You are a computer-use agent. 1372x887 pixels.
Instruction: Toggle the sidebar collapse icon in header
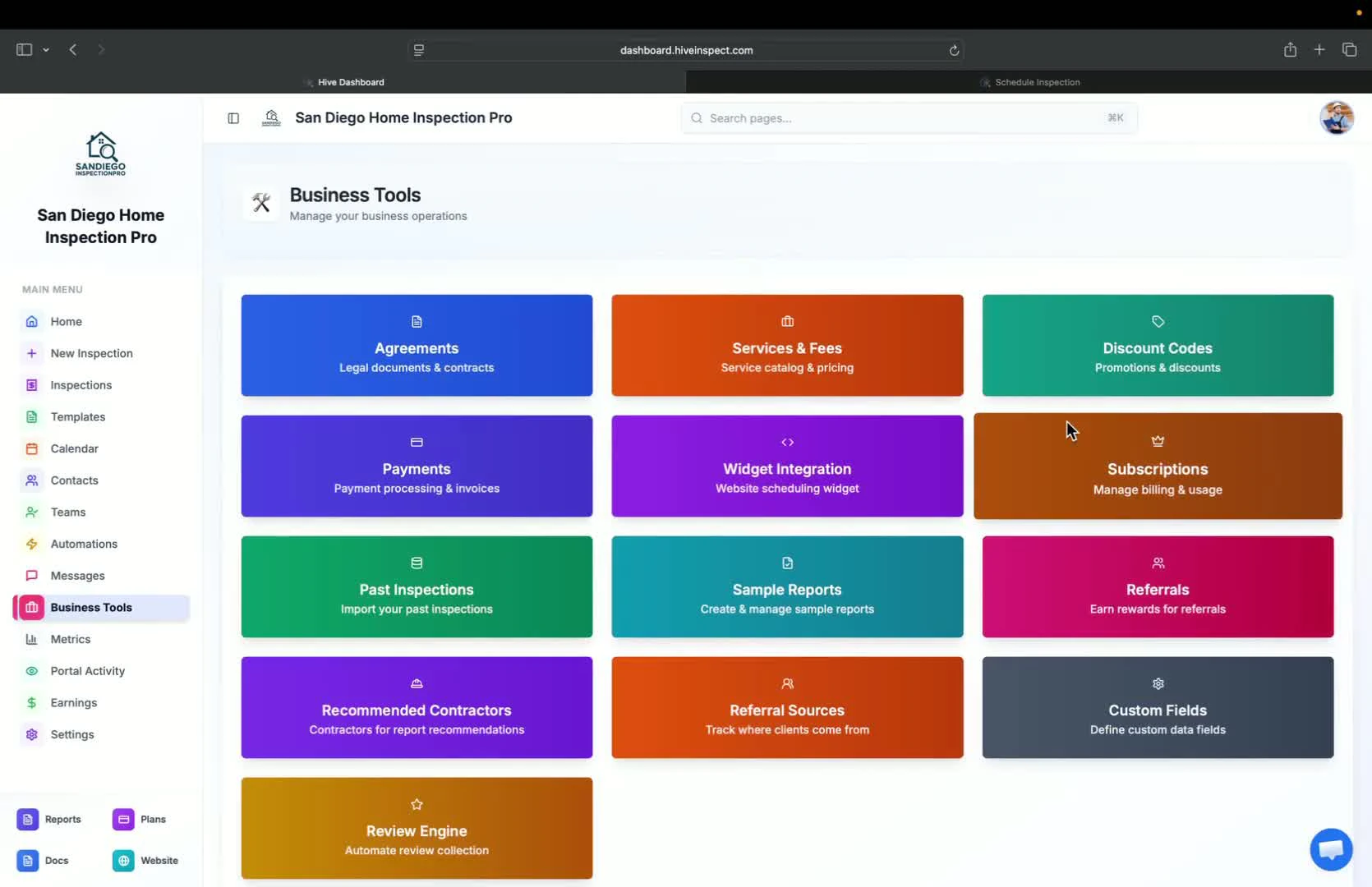tap(233, 118)
